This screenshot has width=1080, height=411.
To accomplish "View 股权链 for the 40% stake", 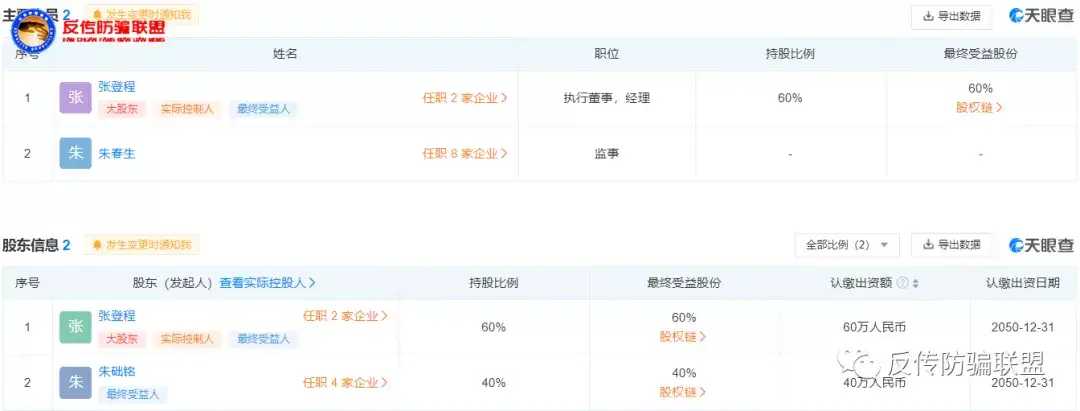I will (x=683, y=392).
